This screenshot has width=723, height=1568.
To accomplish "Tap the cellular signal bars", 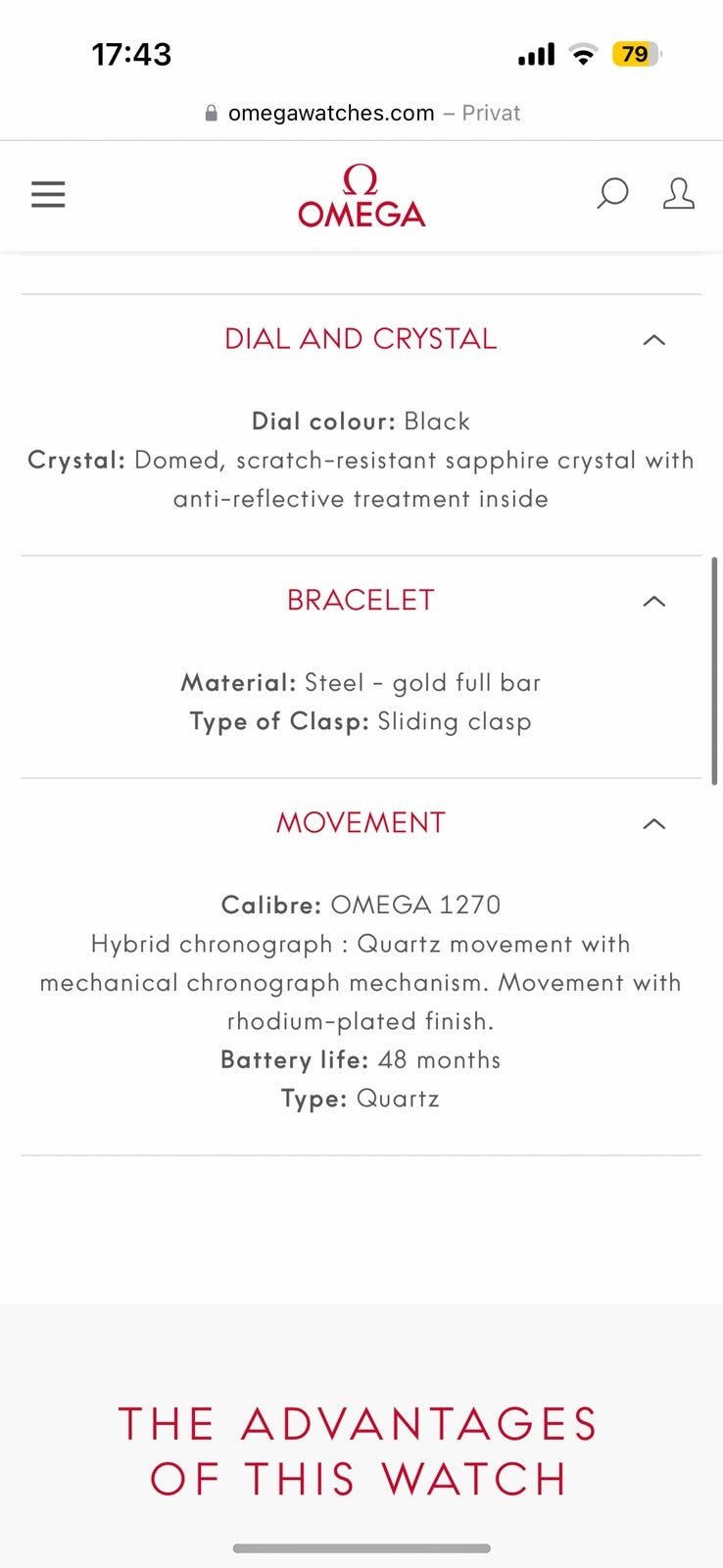I will pyautogui.click(x=536, y=55).
